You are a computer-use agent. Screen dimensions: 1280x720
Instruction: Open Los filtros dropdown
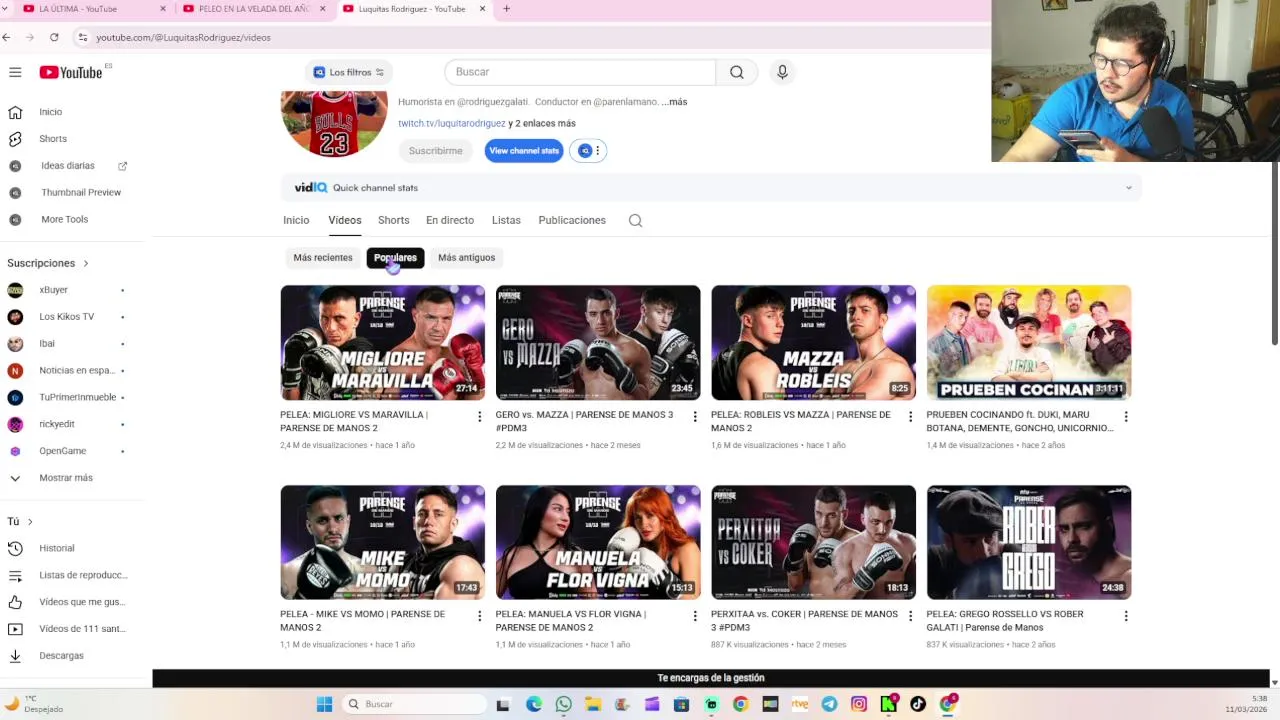348,72
